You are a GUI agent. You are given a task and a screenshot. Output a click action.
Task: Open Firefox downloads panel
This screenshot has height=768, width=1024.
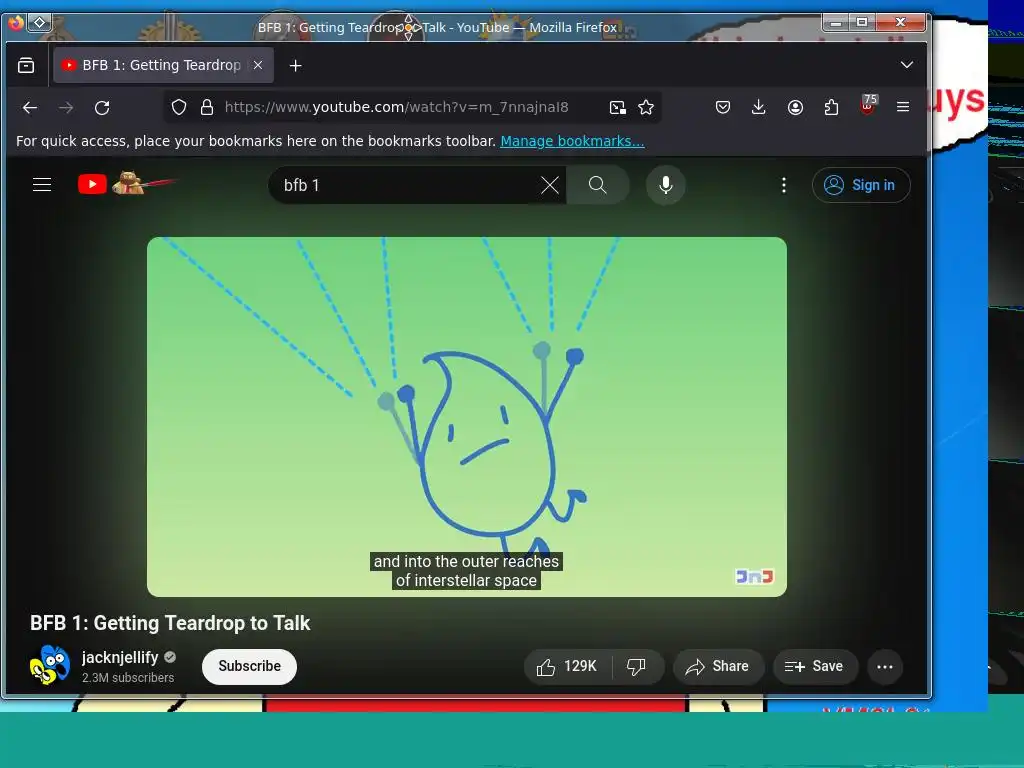[x=758, y=107]
